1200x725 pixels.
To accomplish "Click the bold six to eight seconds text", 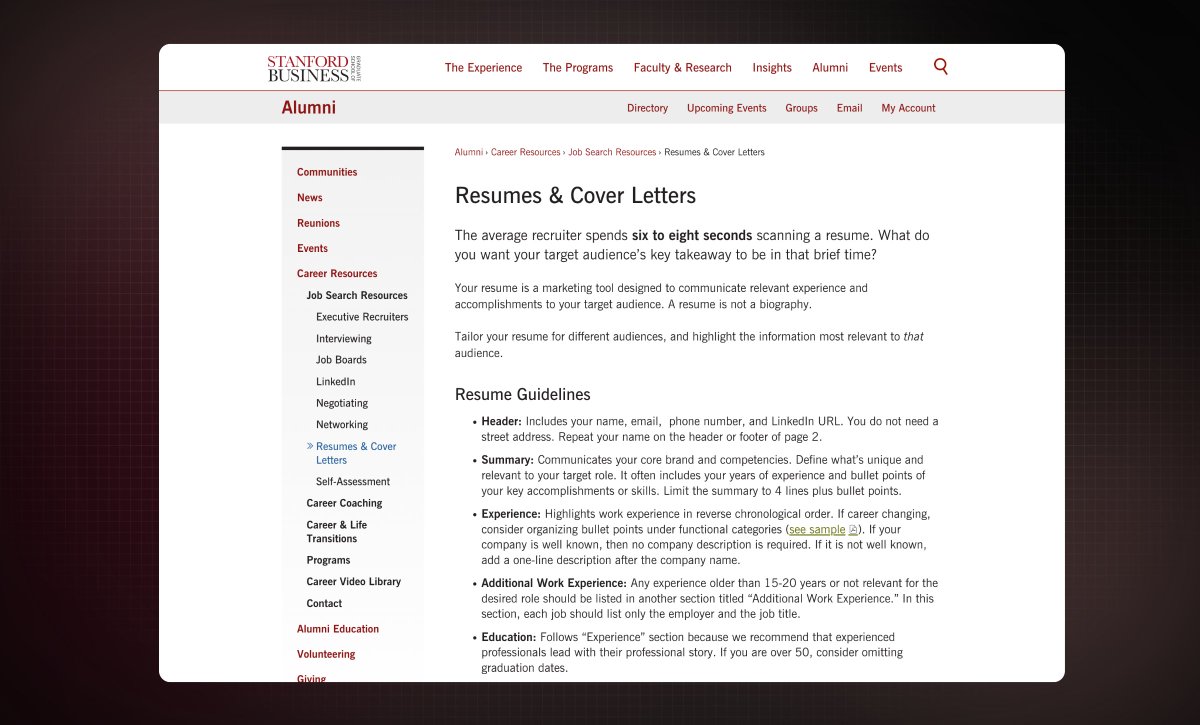I will (x=692, y=236).
